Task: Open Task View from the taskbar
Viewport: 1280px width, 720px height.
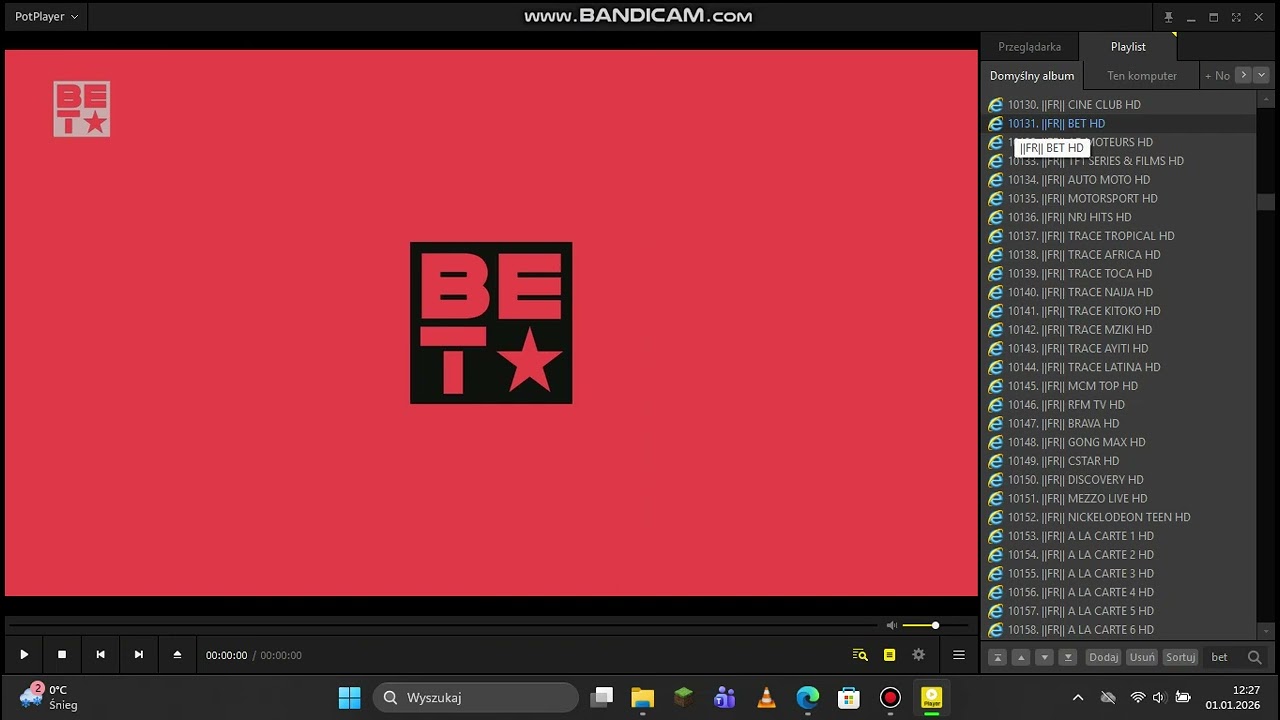Action: tap(601, 698)
